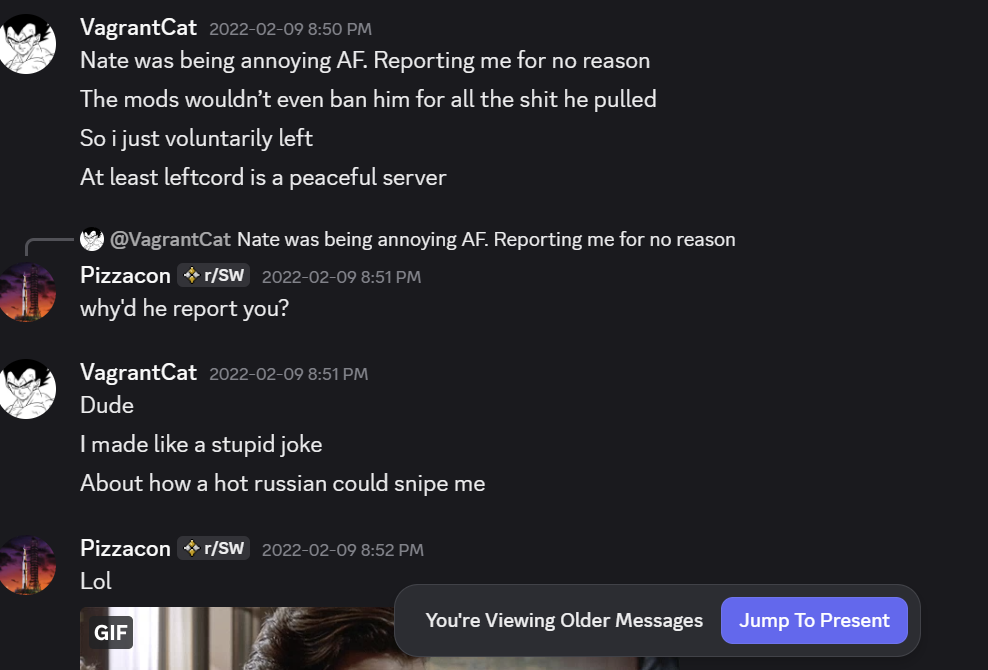The width and height of the screenshot is (988, 670).
Task: Click the GIF badge on the image
Action: click(x=111, y=632)
